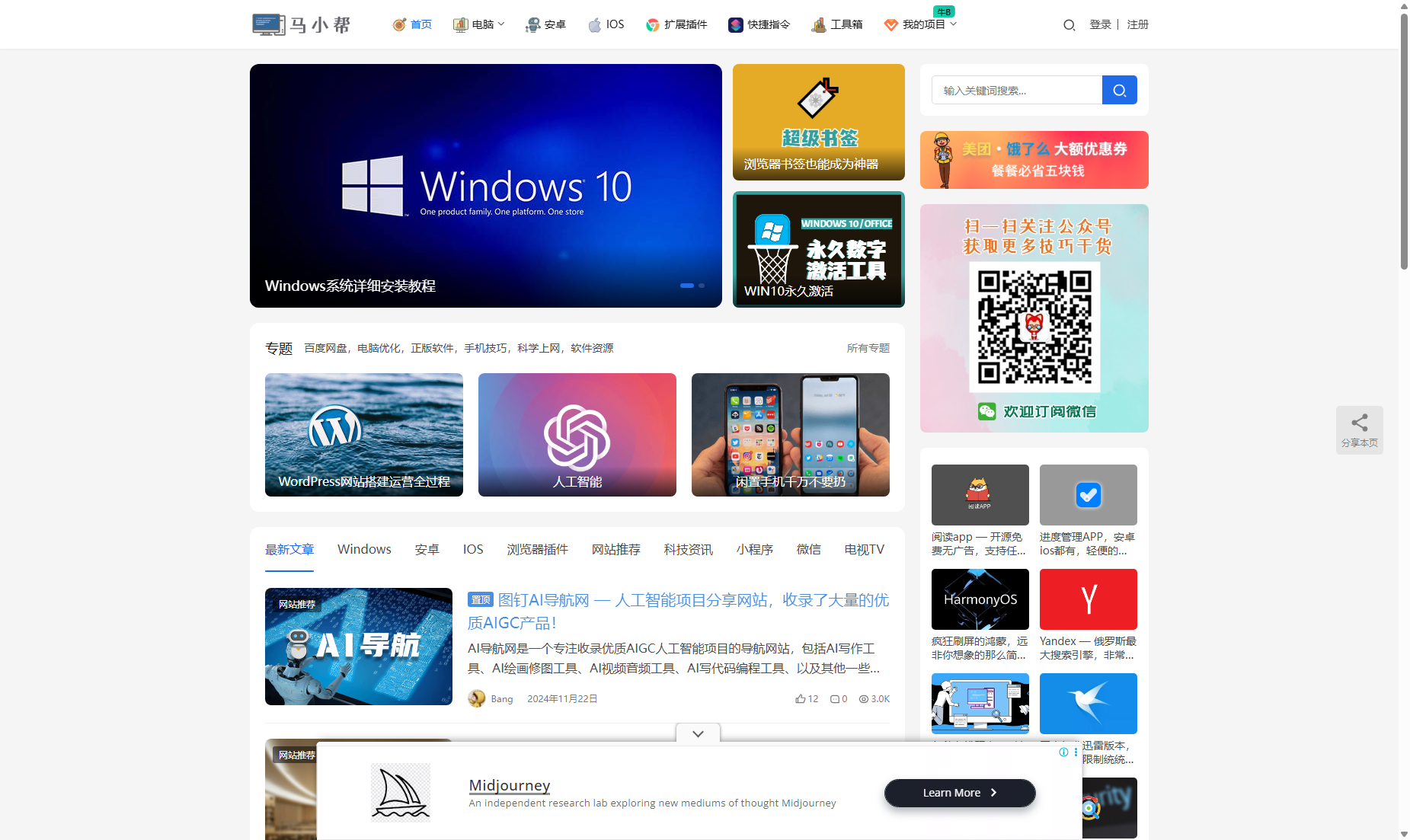Open the Yandex article thumbnail
1410x840 pixels.
[x=1089, y=599]
